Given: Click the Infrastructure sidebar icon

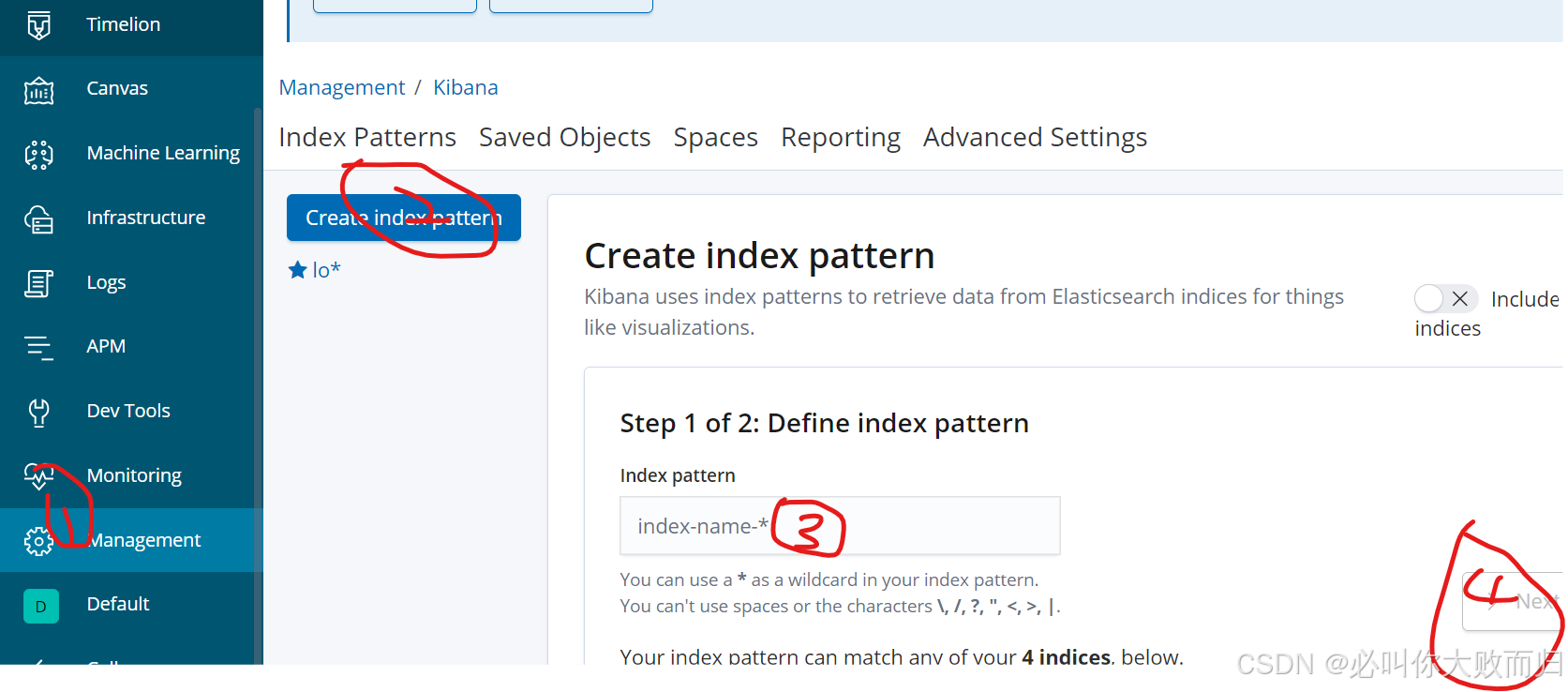Looking at the screenshot, I should click(38, 218).
